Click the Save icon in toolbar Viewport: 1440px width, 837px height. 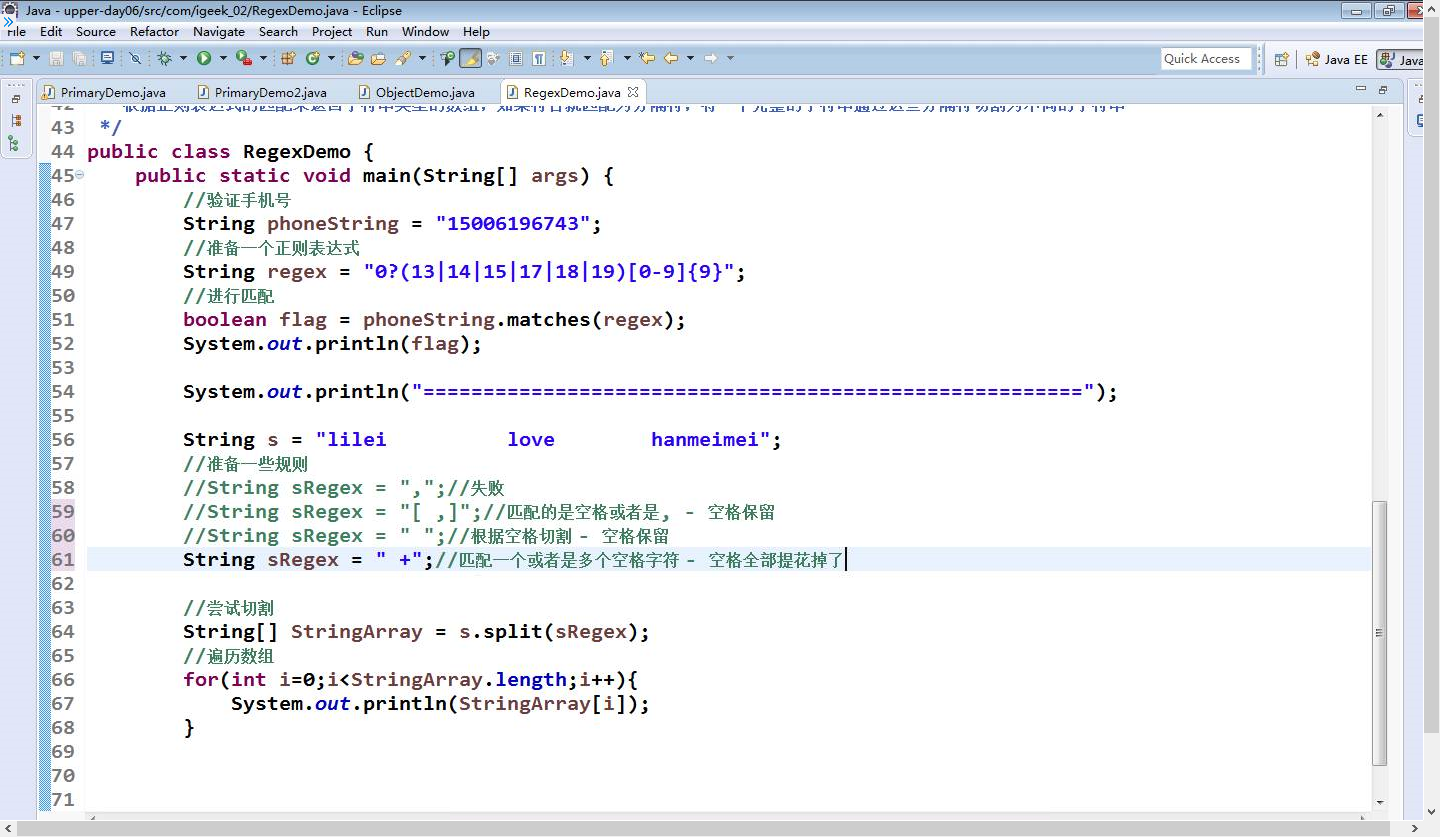pyautogui.click(x=56, y=58)
